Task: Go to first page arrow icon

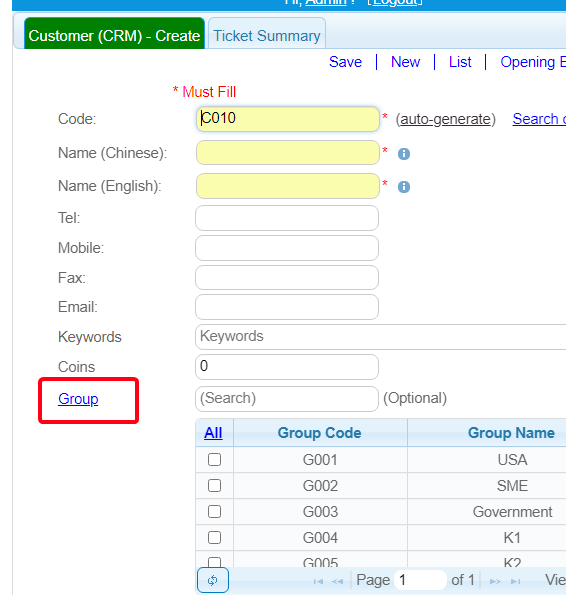Action: (x=318, y=581)
